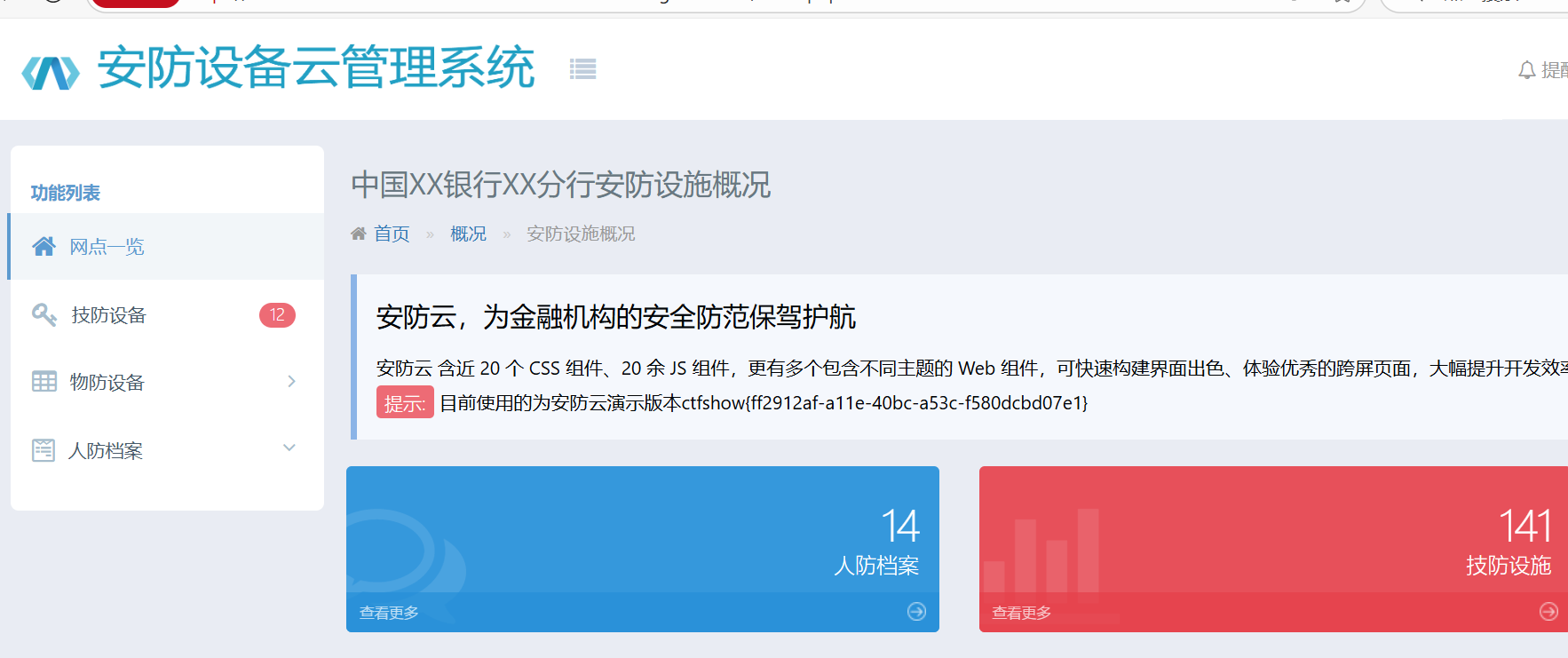The height and width of the screenshot is (658, 1568).
Task: Click the red 提示 label
Action: click(x=405, y=402)
